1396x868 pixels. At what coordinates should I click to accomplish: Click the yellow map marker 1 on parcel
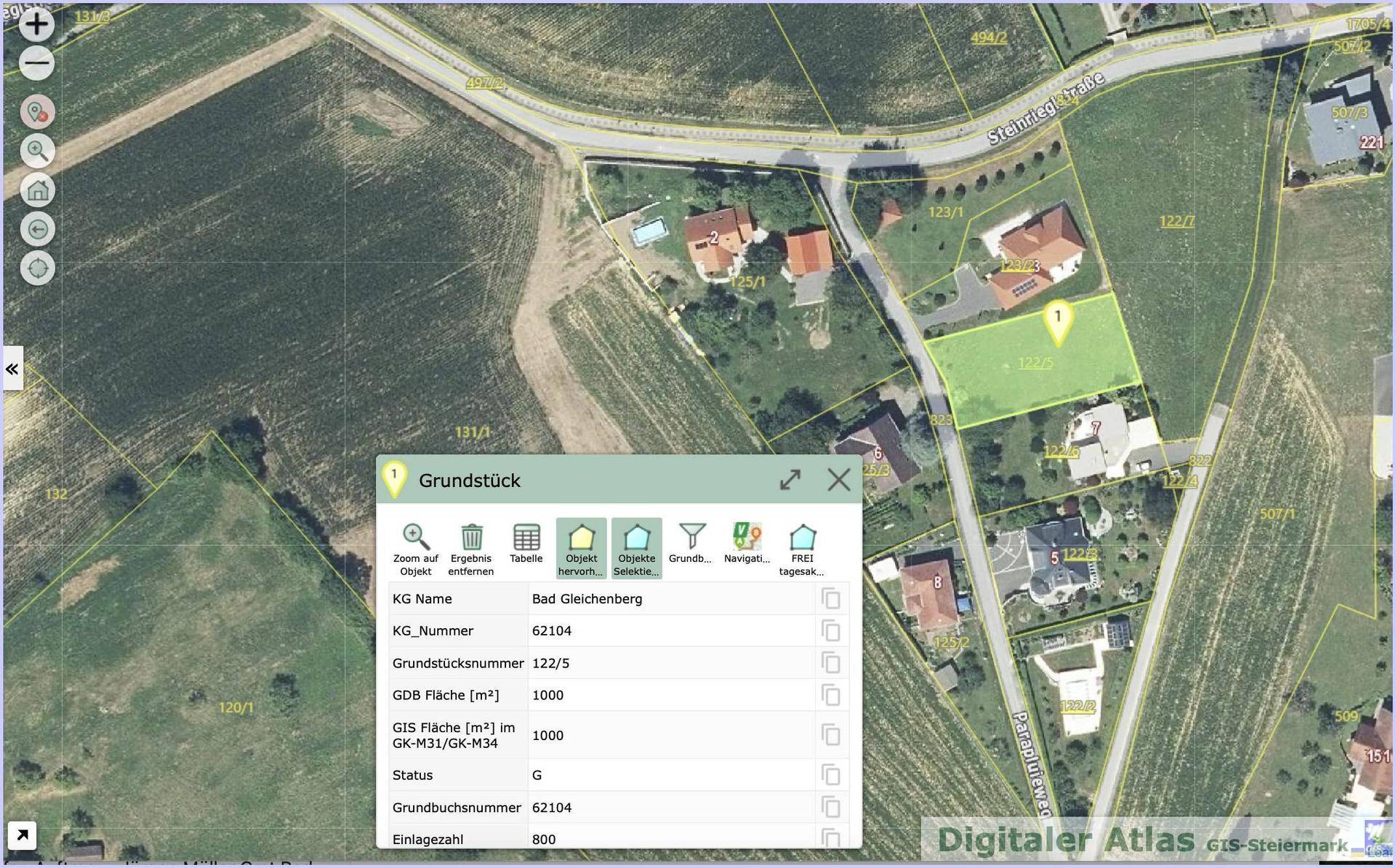coord(1058,322)
